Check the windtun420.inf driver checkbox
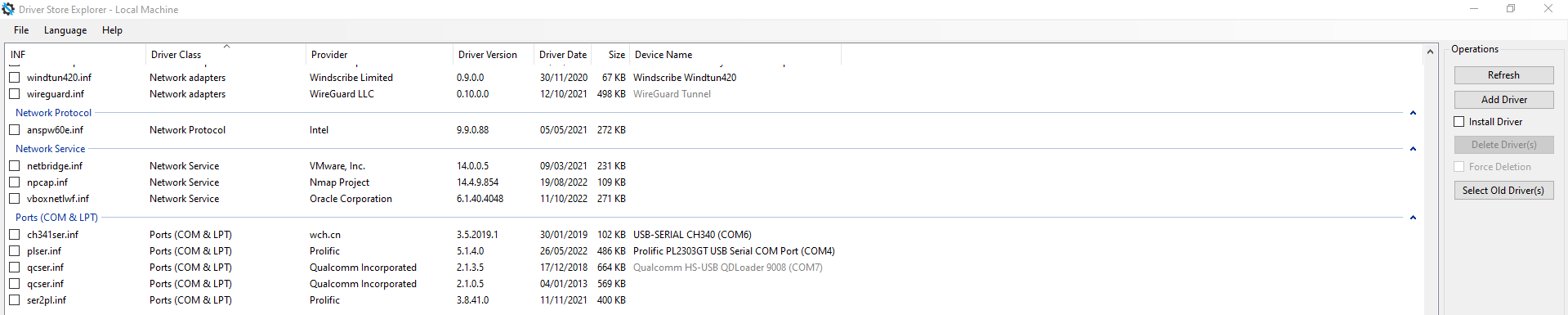 (x=14, y=77)
